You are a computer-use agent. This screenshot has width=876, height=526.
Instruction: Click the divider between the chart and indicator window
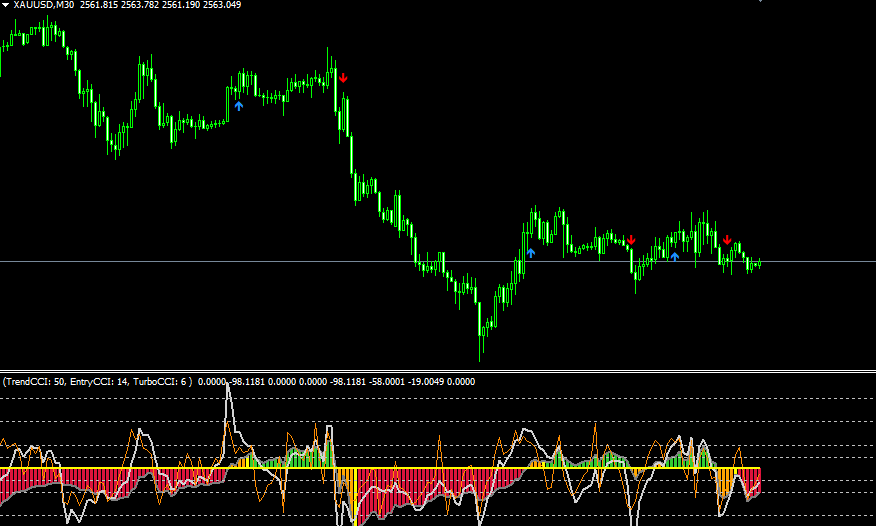pos(438,371)
